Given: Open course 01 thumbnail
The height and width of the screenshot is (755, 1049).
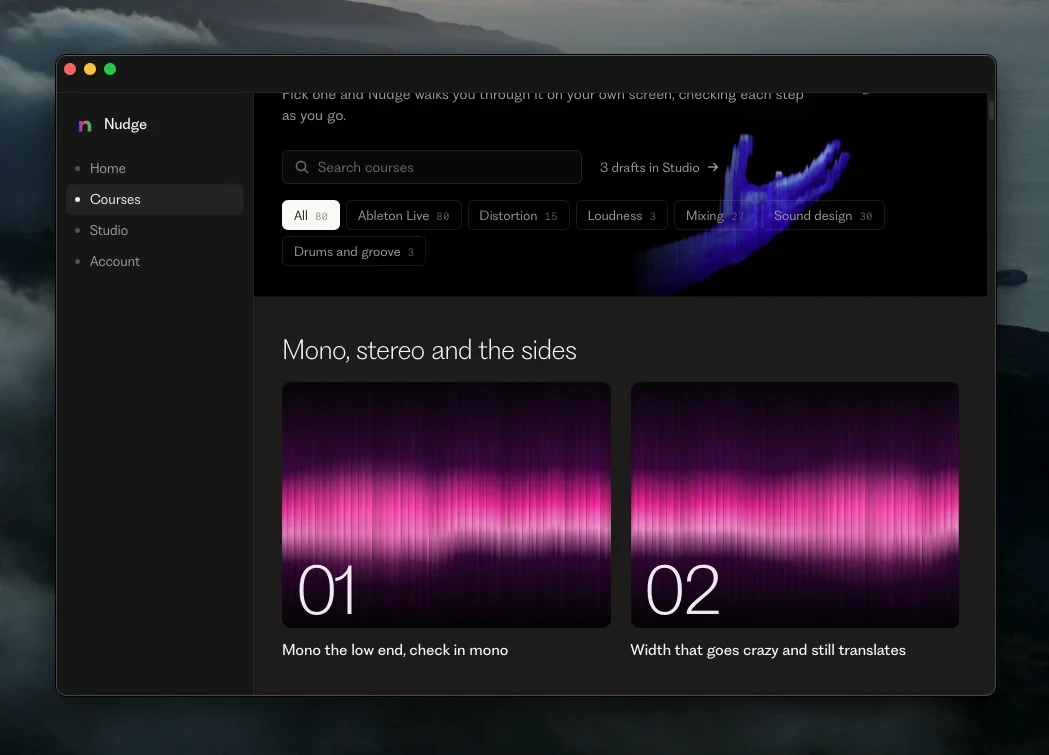Looking at the screenshot, I should coord(446,505).
